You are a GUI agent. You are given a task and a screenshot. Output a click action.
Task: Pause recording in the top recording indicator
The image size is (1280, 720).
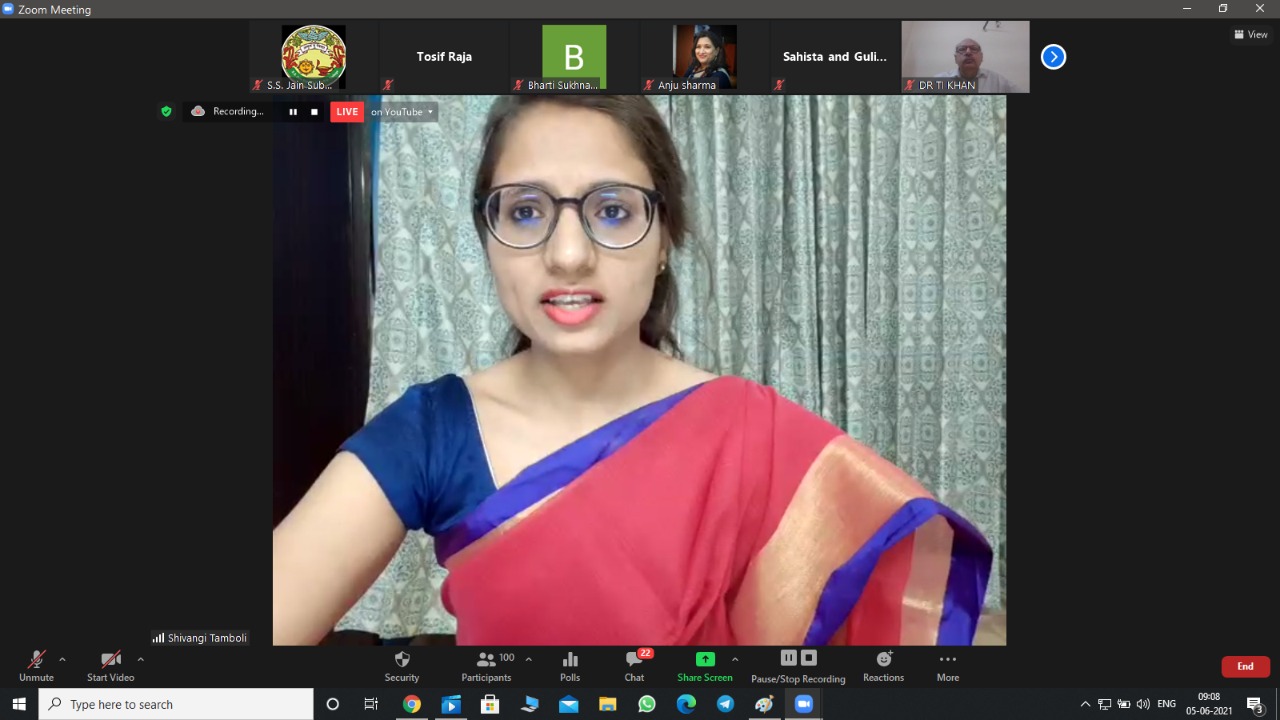[x=293, y=112]
